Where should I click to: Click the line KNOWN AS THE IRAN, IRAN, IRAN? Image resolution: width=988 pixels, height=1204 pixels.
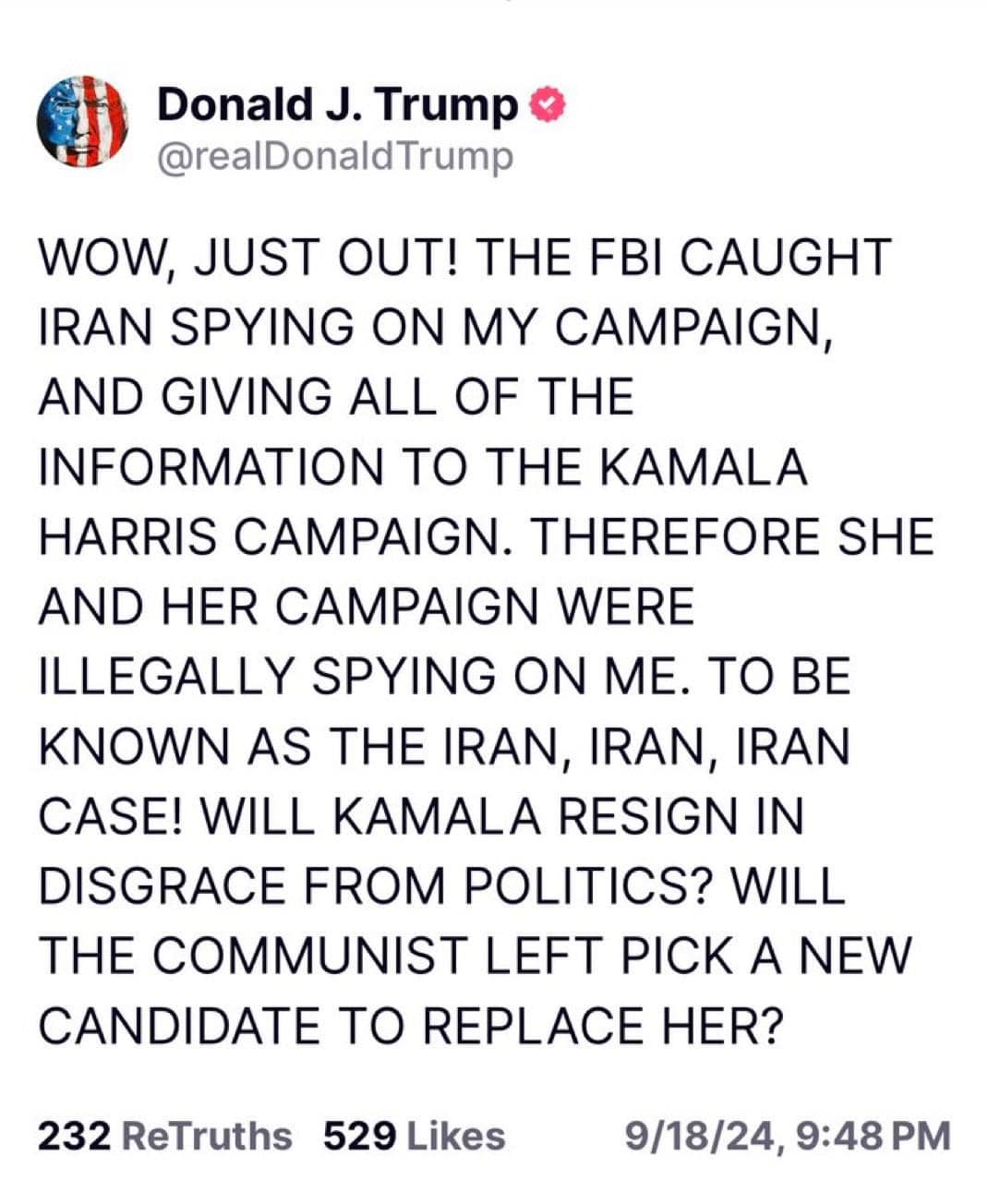tap(444, 746)
